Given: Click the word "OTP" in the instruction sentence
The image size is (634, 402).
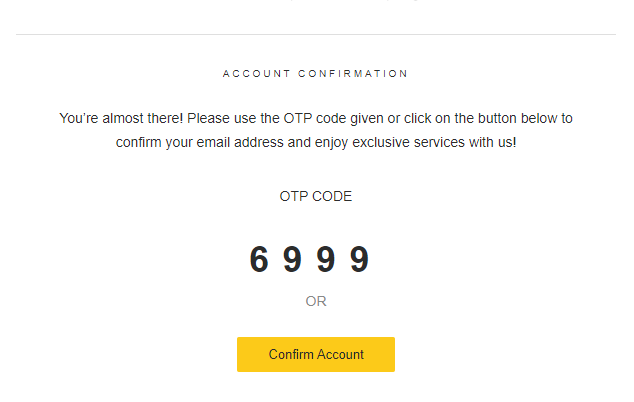Looking at the screenshot, I should click(298, 118).
